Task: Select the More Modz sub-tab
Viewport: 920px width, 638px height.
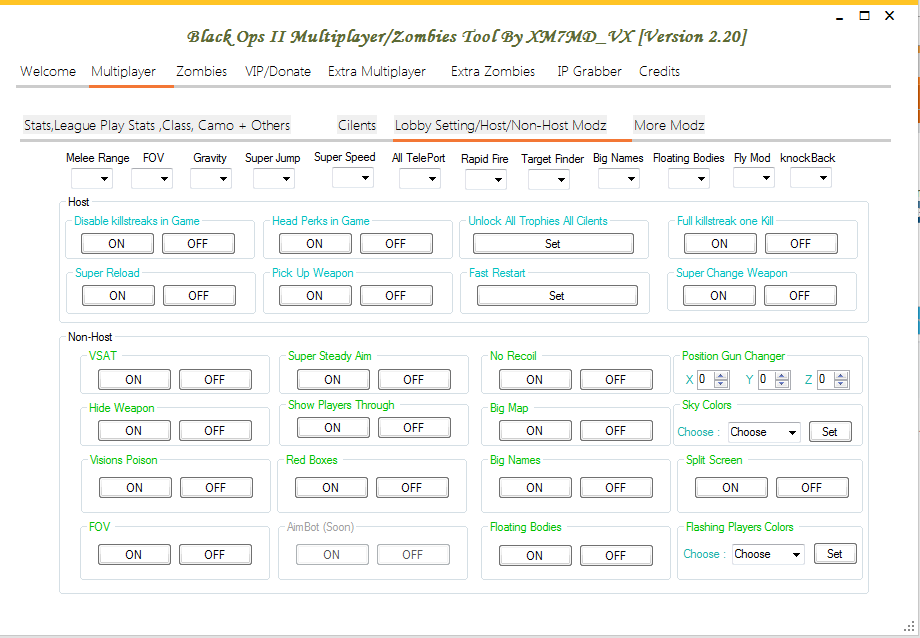Action: click(669, 126)
